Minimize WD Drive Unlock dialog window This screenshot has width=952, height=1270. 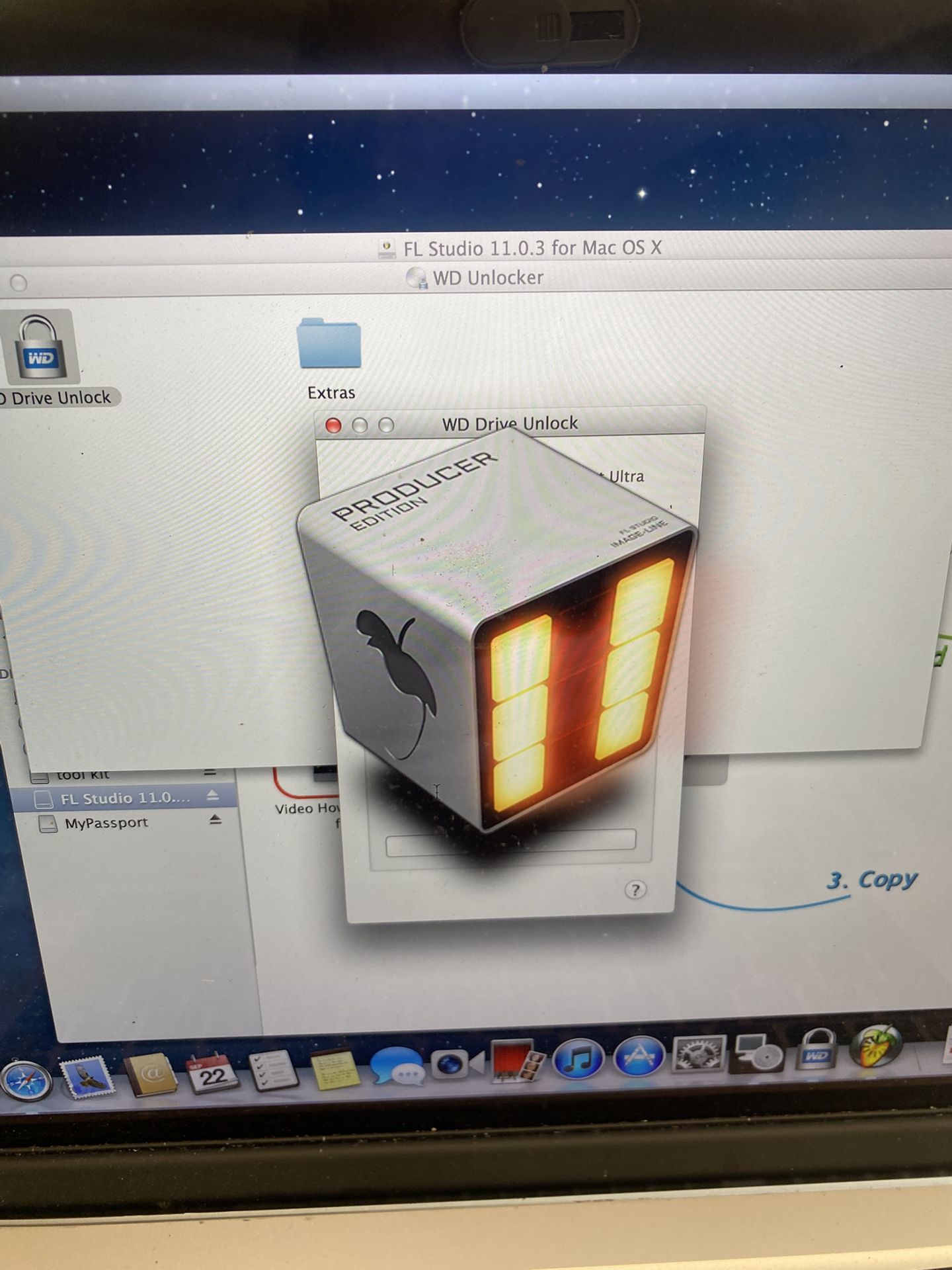click(360, 425)
